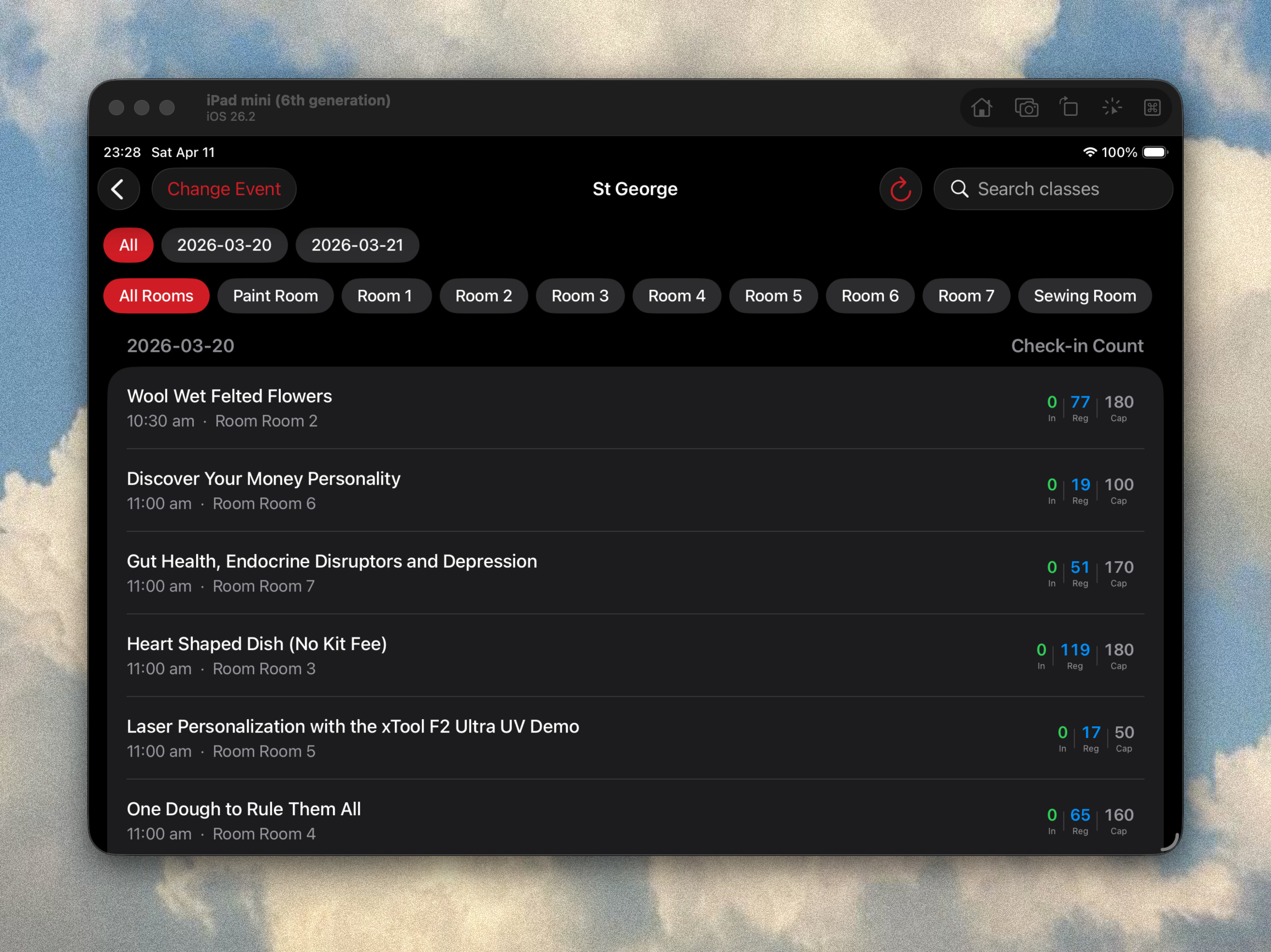Select the All dates filter
The width and height of the screenshot is (1271, 952).
coord(128,245)
